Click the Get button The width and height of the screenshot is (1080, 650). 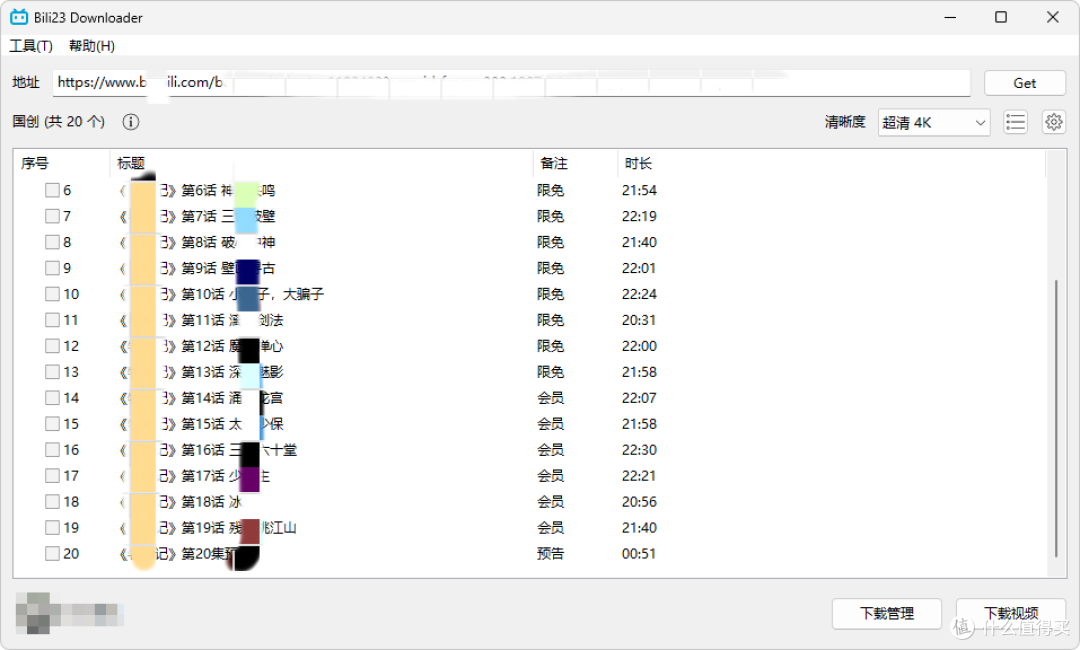(x=1025, y=83)
